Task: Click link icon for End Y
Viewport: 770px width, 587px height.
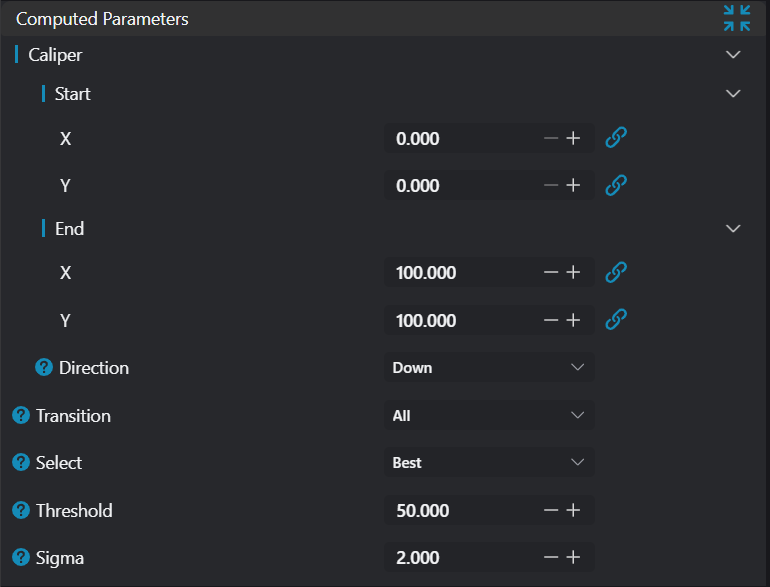Action: [617, 320]
